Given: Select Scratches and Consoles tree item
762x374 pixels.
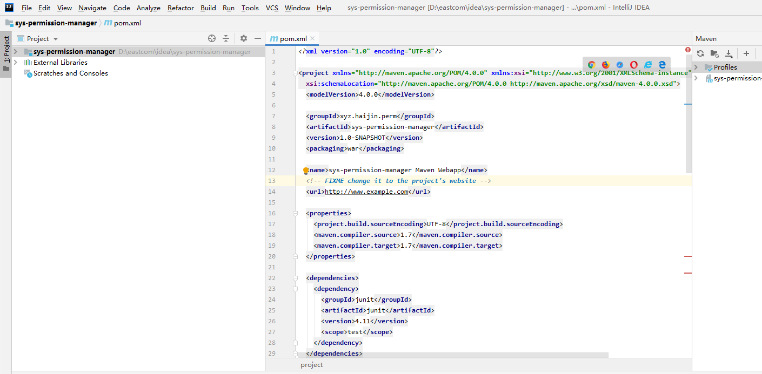Looking at the screenshot, I should 66,73.
